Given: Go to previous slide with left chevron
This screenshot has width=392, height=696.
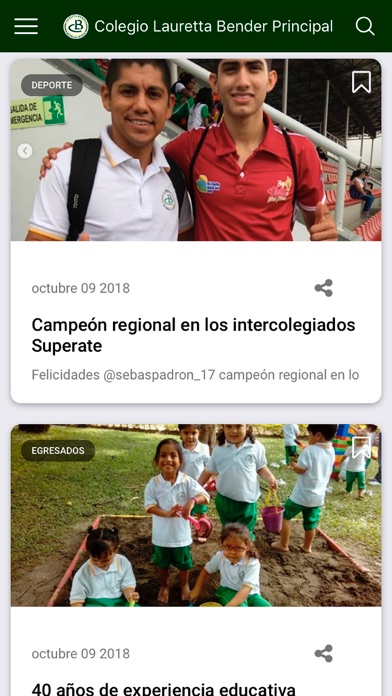Looking at the screenshot, I should tap(25, 151).
